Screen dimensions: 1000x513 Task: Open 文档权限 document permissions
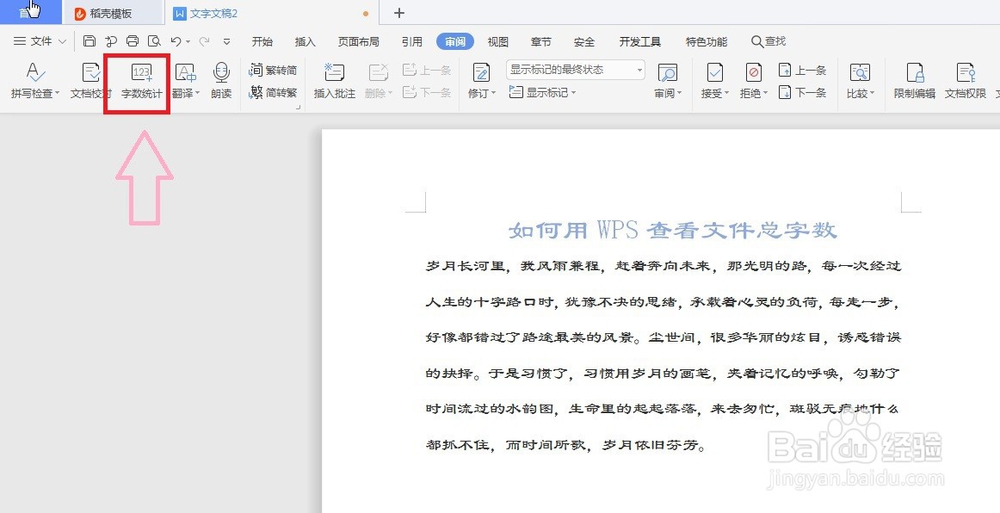(966, 80)
